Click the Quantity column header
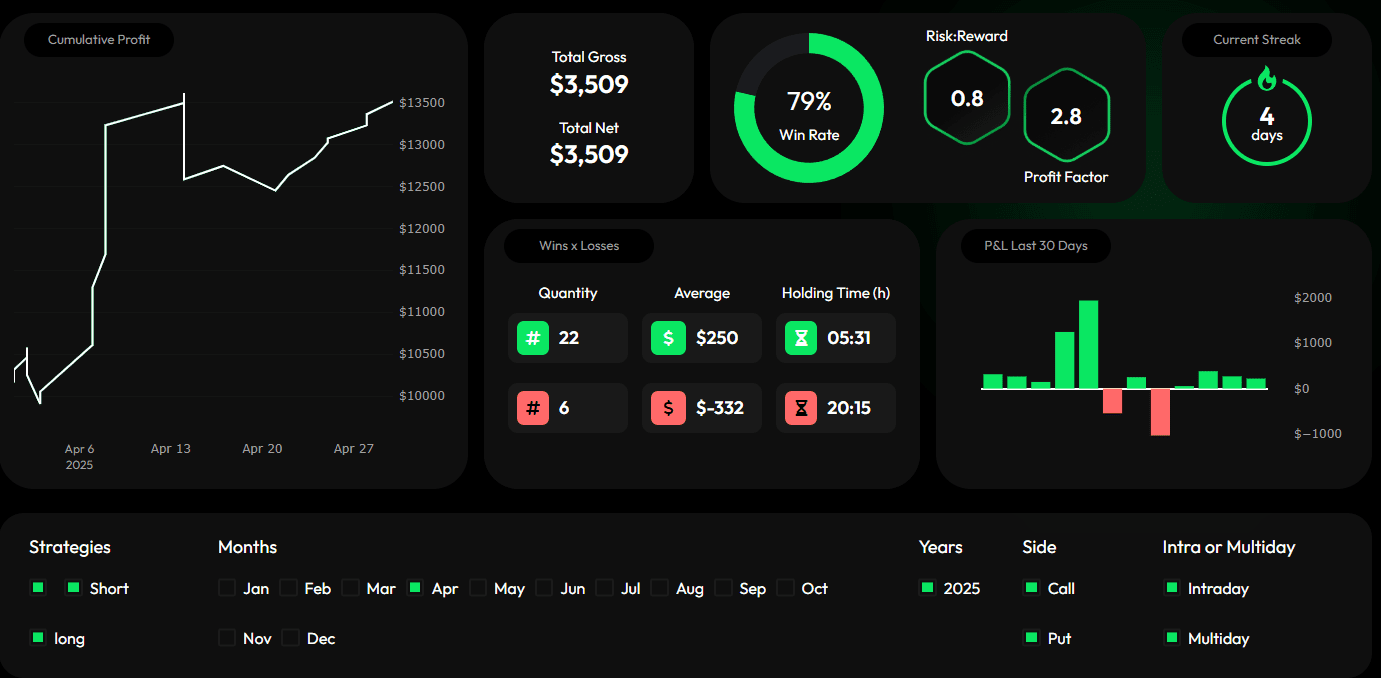This screenshot has height=678, width=1381. click(x=568, y=293)
